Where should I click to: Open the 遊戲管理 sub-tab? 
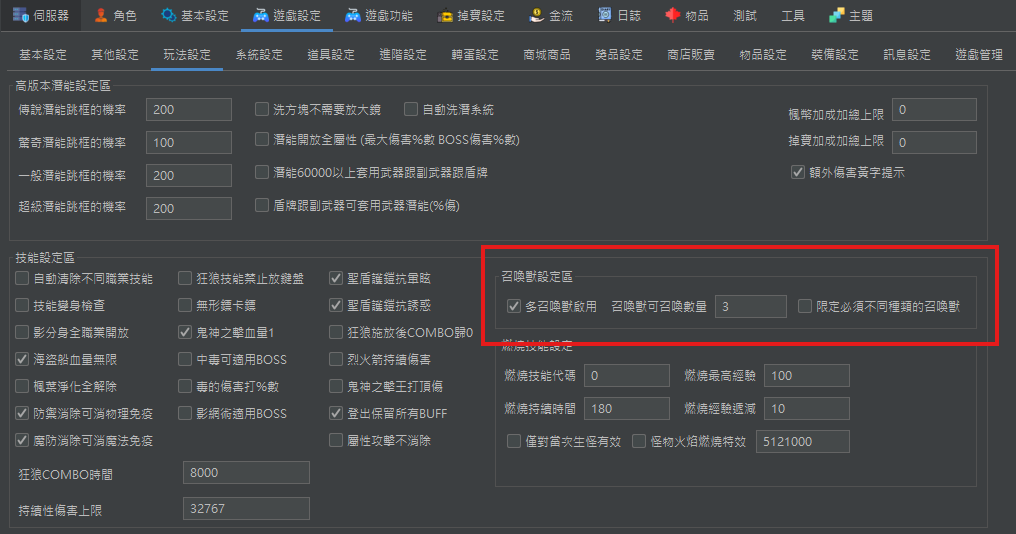(978, 54)
